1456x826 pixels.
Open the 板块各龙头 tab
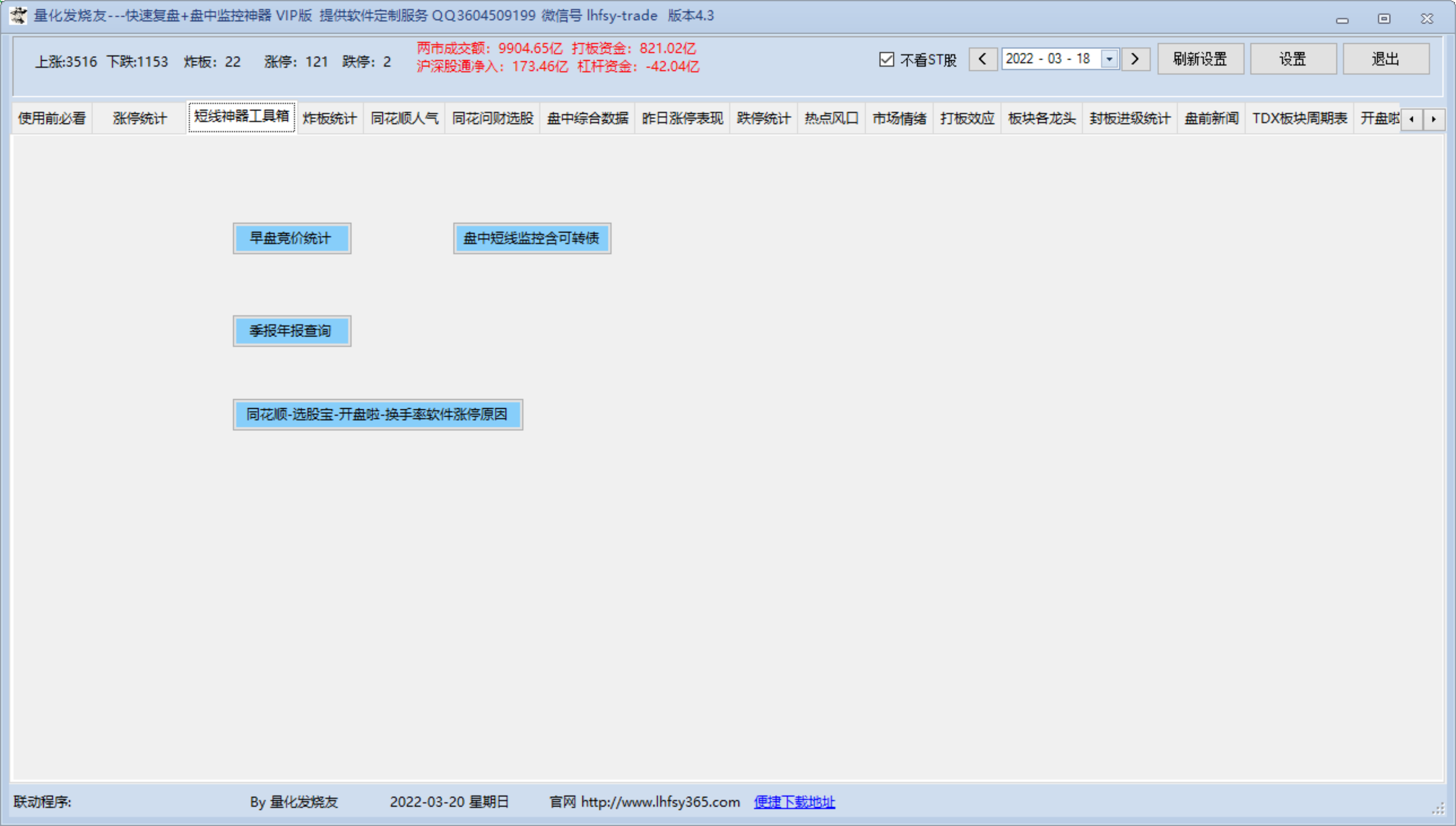click(x=1042, y=119)
